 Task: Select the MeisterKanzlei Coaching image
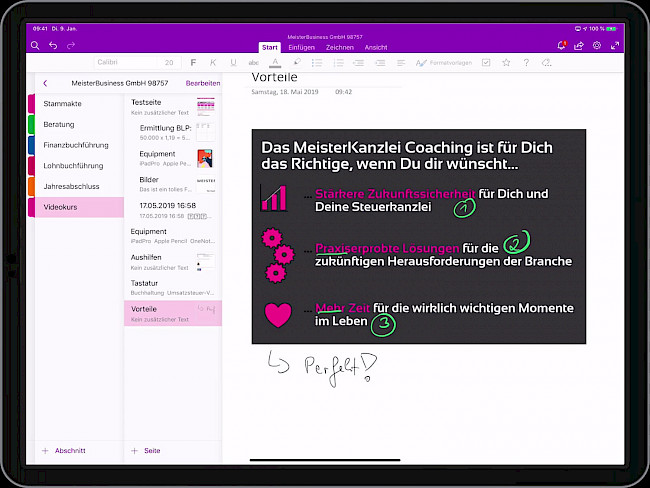click(419, 236)
